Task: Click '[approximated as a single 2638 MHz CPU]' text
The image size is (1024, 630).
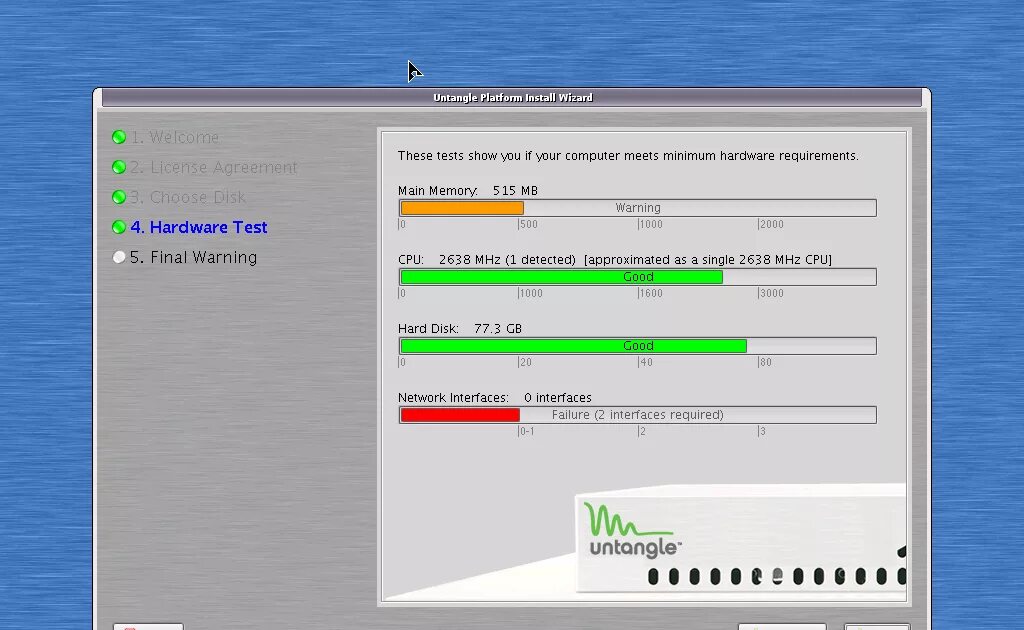Action: [x=708, y=260]
